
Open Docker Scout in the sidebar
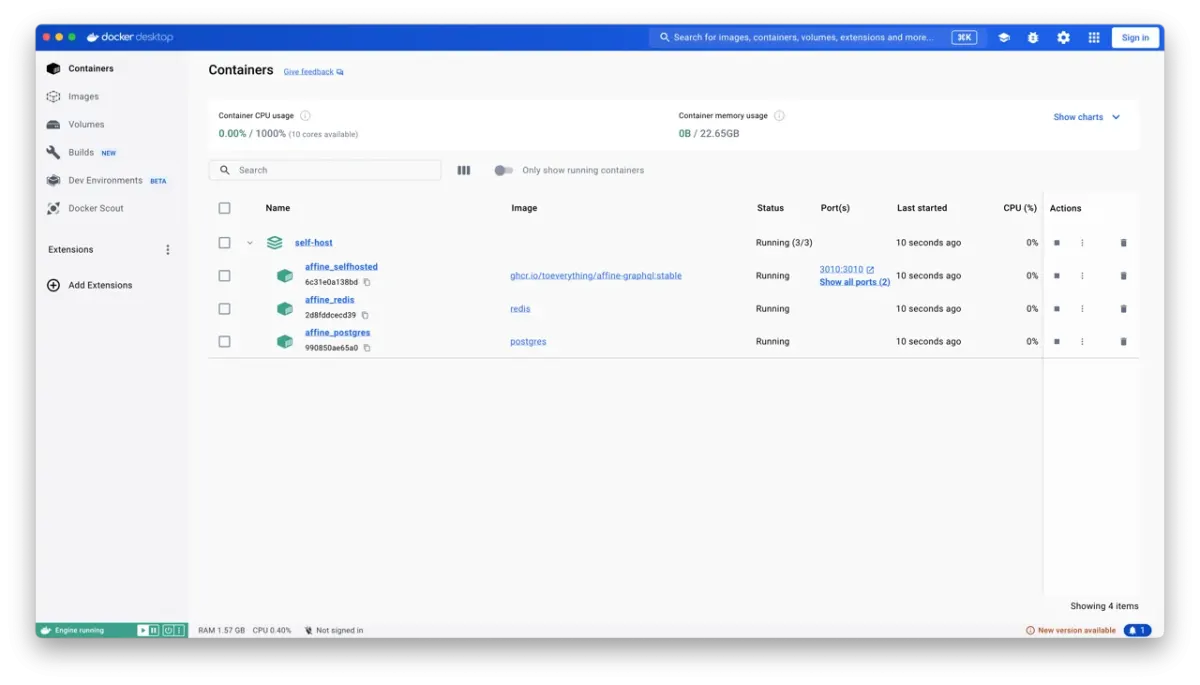pyautogui.click(x=96, y=208)
